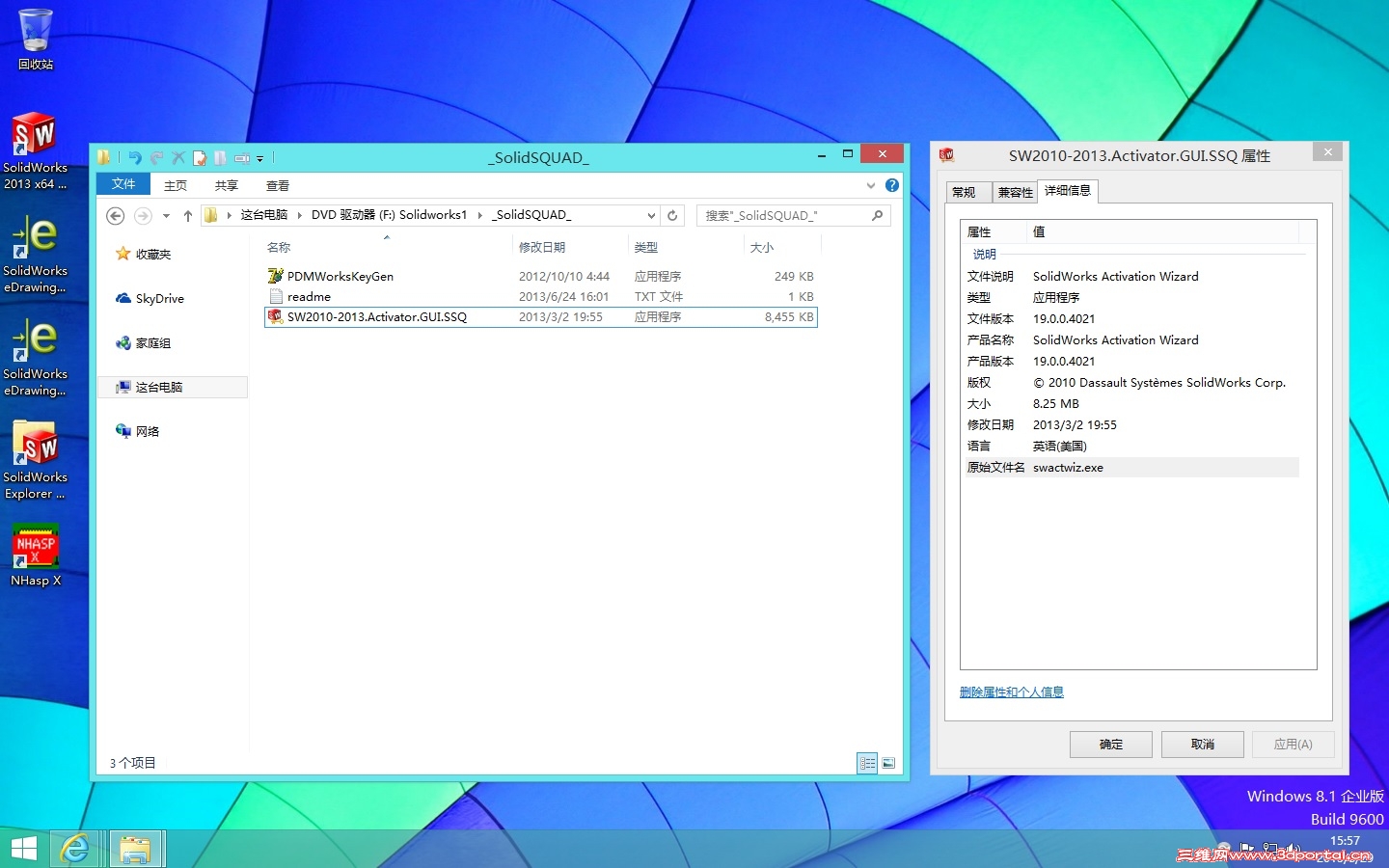
Task: Select 收藏夹 (Favorites) in the navigation pane
Action: click(x=144, y=254)
